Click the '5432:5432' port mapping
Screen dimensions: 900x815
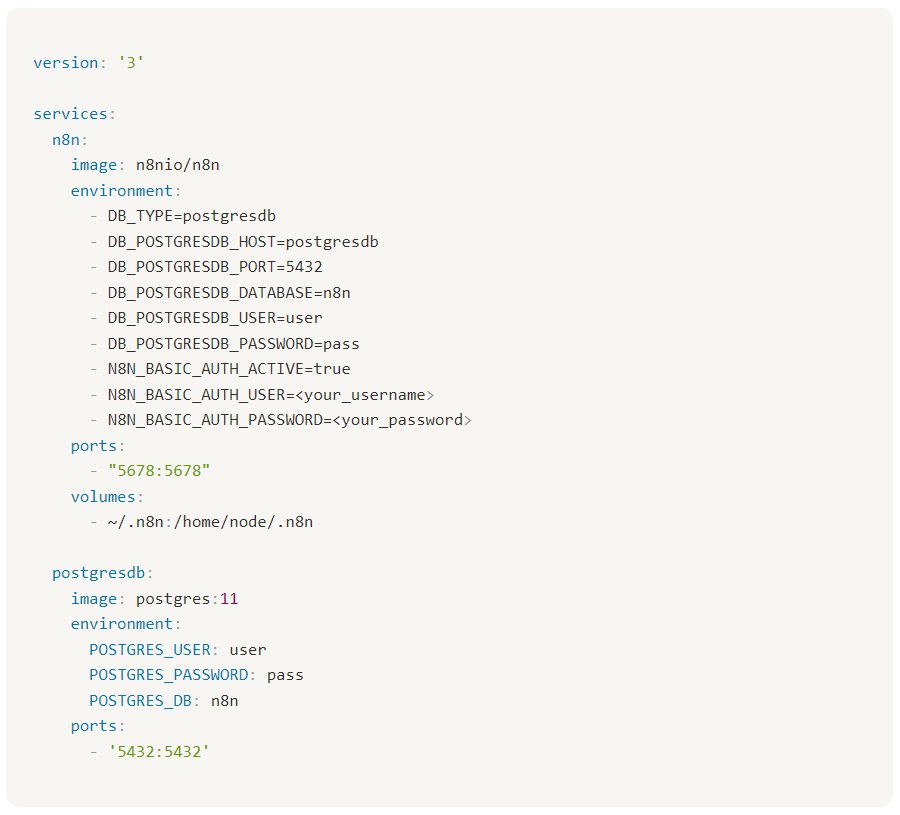pyautogui.click(x=159, y=752)
